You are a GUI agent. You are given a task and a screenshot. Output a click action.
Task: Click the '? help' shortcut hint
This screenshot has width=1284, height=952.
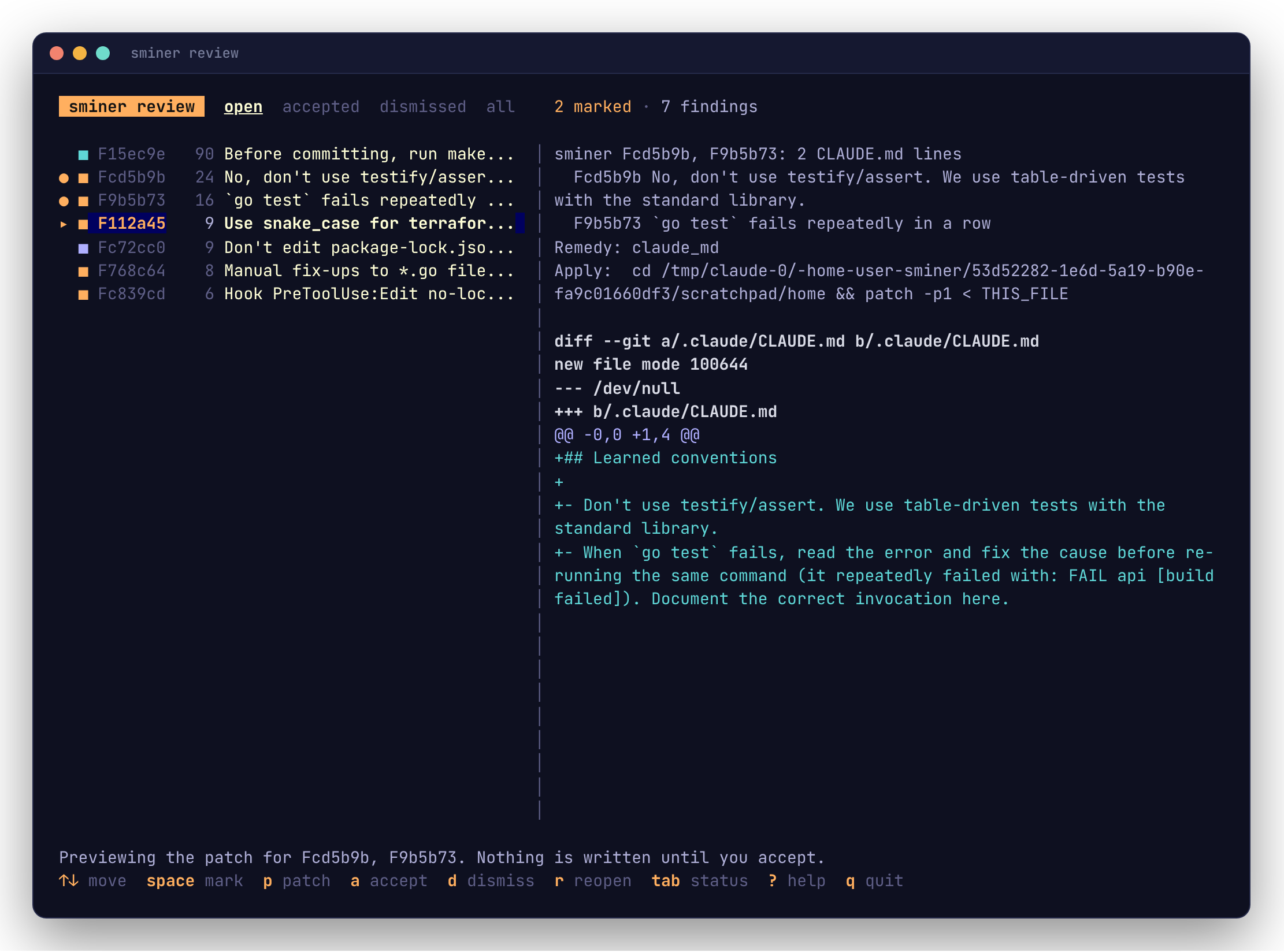tap(797, 881)
